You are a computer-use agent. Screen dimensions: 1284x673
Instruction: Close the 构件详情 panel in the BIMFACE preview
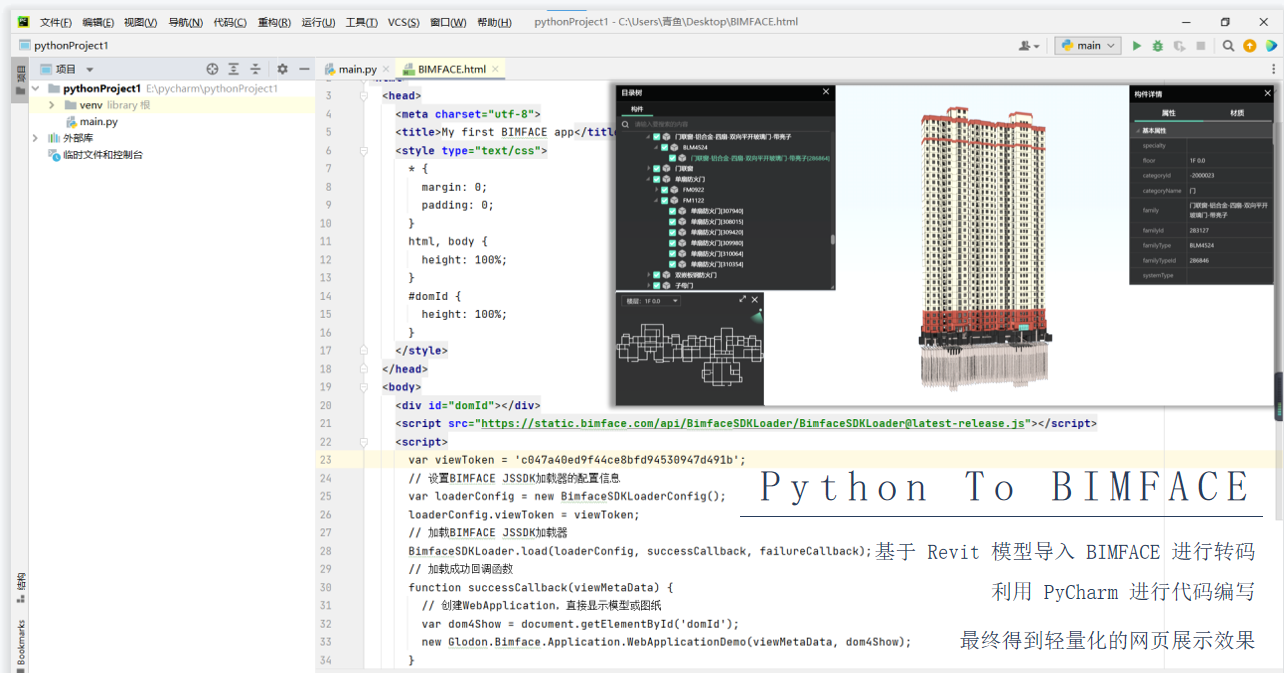[1267, 93]
